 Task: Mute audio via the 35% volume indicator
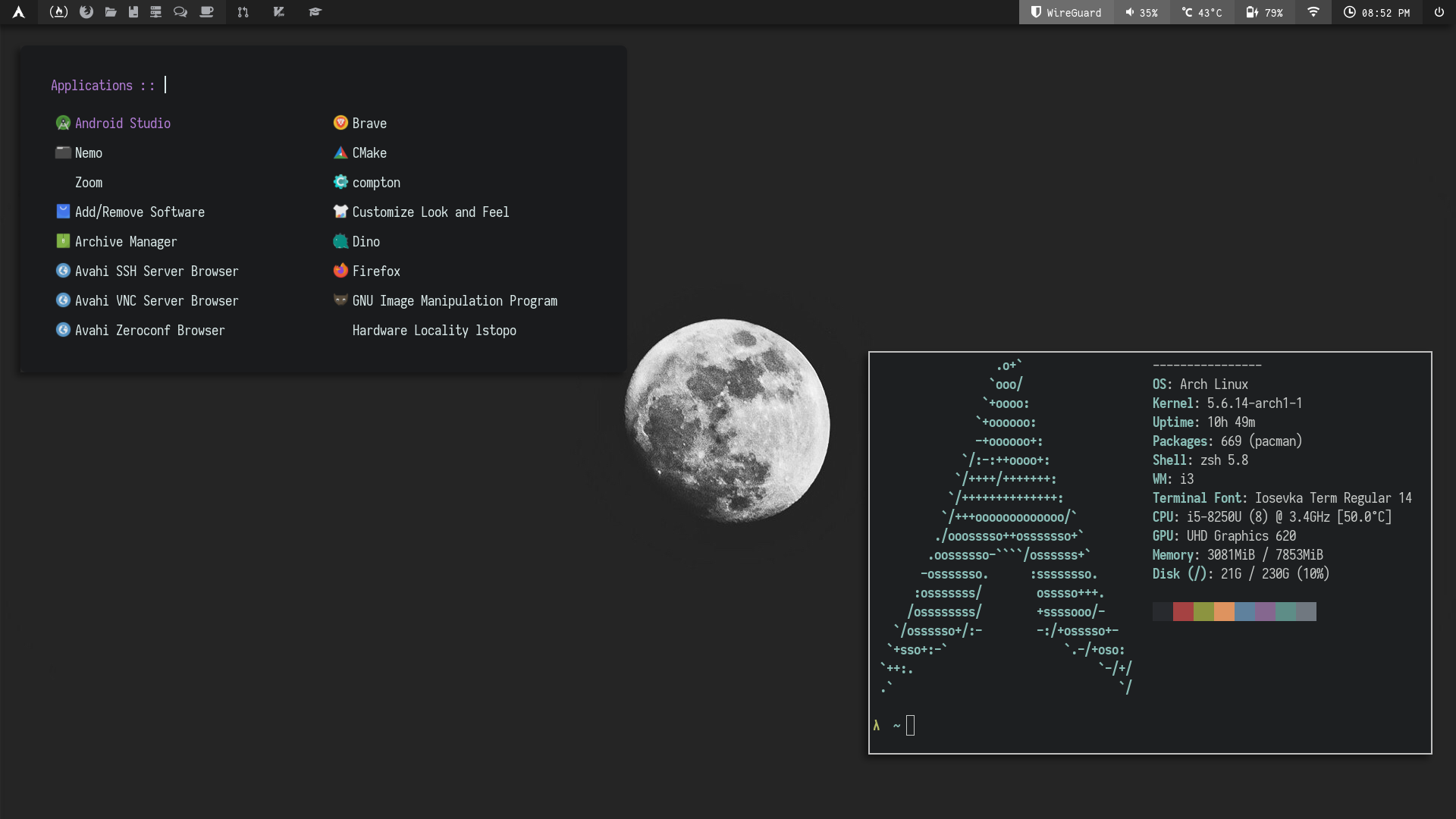coord(1141,12)
